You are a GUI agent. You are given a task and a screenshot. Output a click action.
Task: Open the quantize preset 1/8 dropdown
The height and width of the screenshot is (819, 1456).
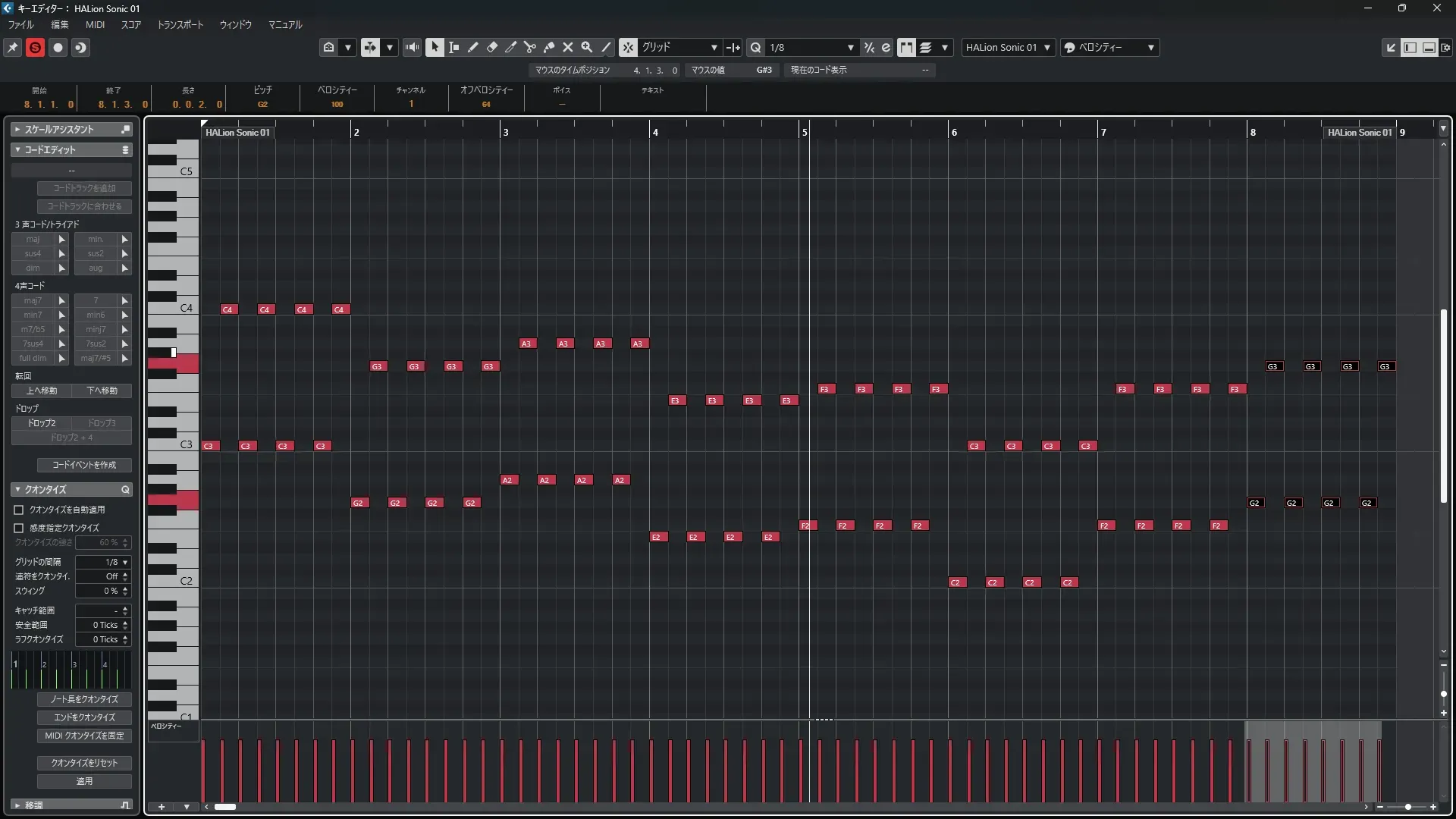(811, 47)
